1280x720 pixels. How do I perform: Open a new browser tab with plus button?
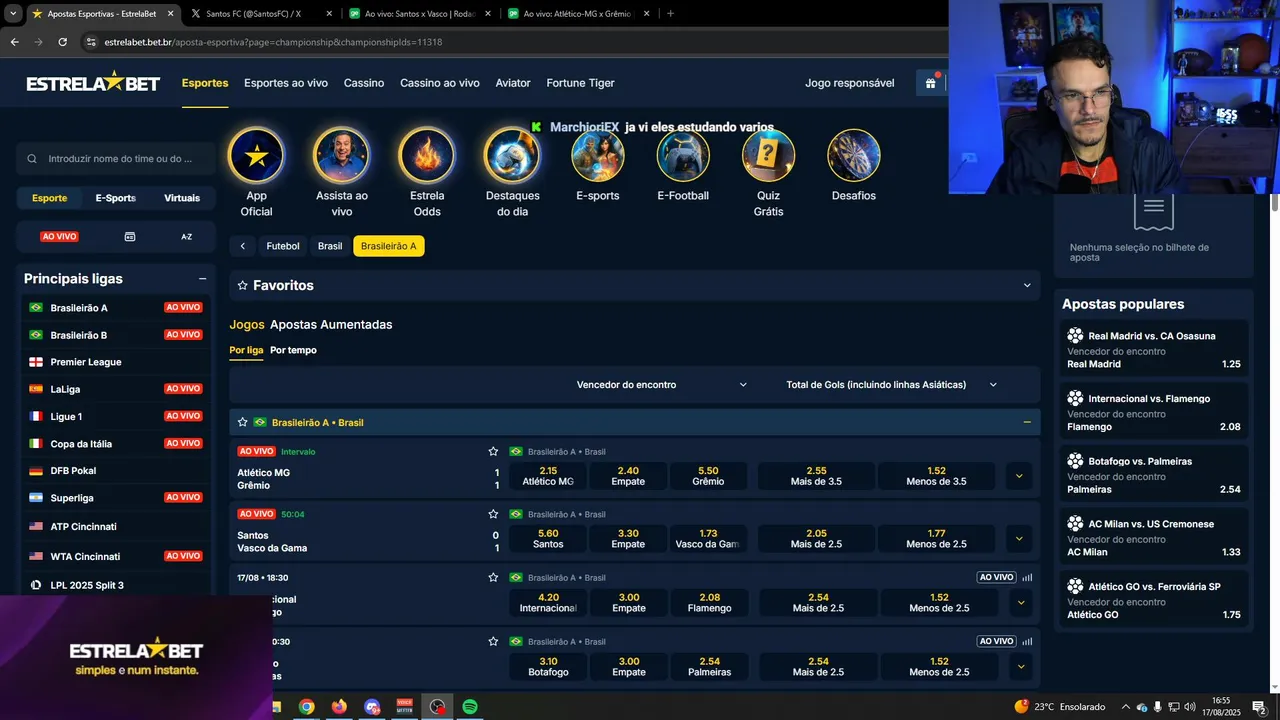[x=670, y=14]
